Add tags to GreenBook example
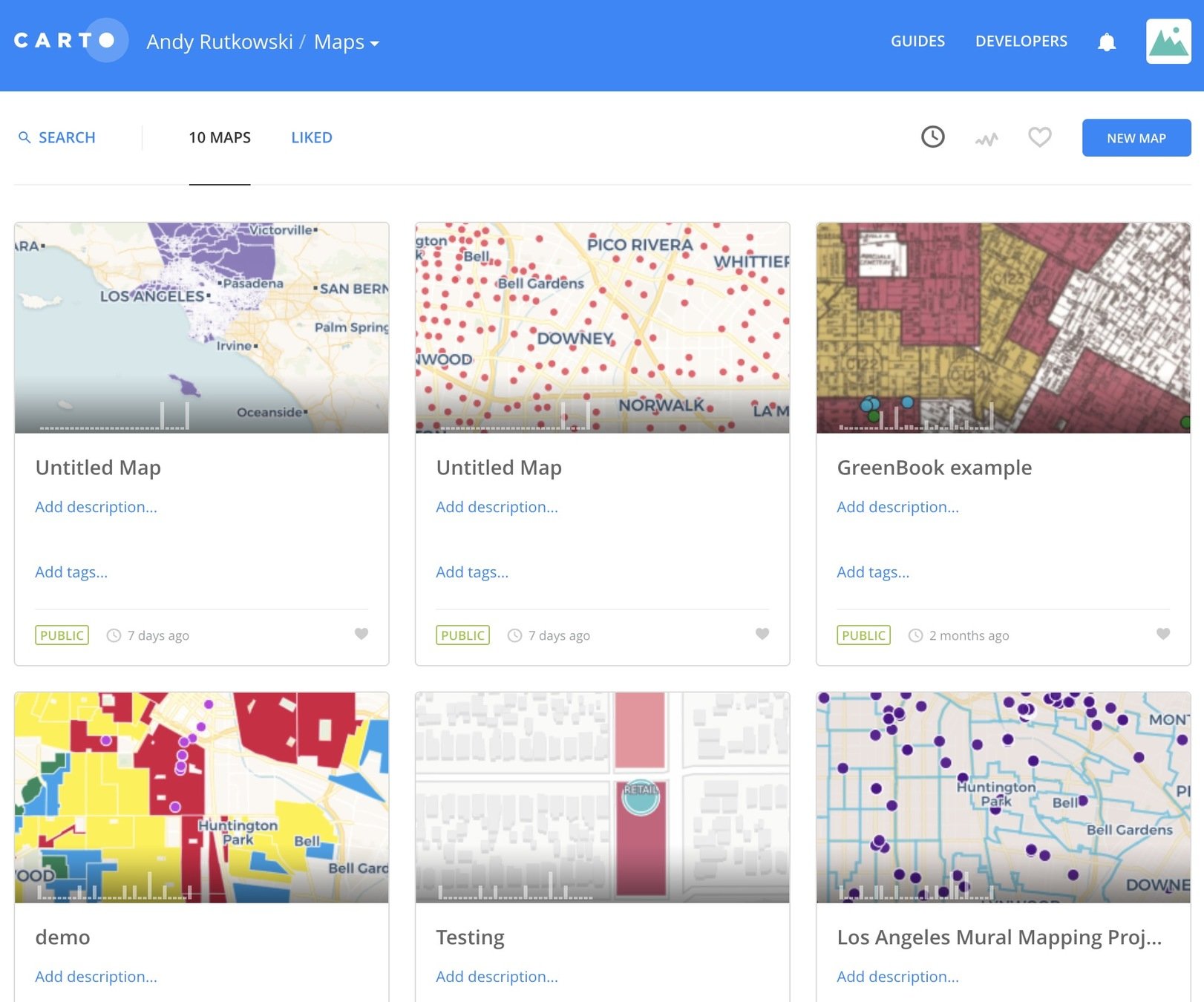The image size is (1204, 1002). coord(873,572)
